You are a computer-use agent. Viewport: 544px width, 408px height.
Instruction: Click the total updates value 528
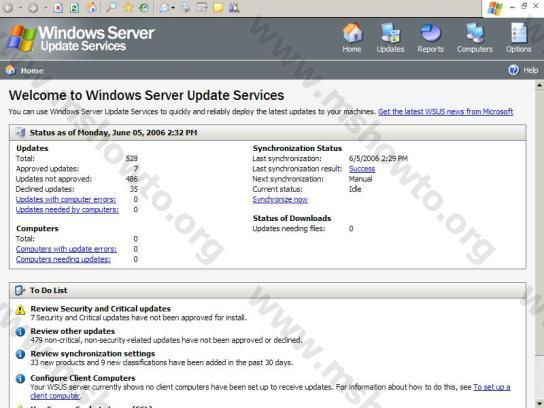click(131, 159)
